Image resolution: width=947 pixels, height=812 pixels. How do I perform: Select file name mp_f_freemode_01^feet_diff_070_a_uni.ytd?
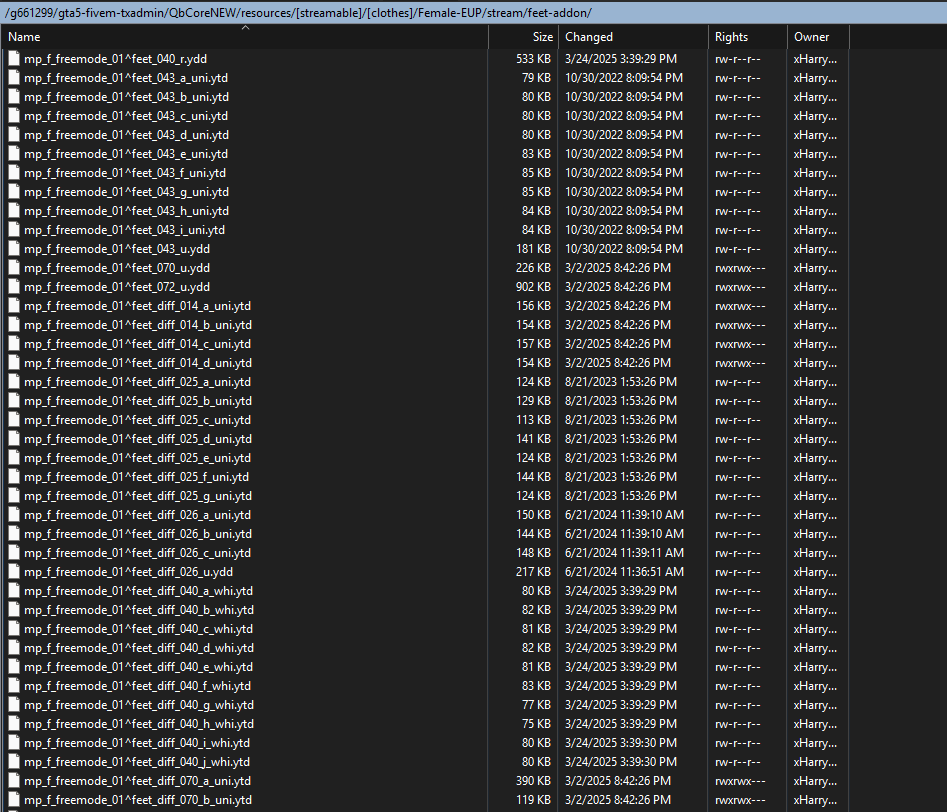point(138,781)
